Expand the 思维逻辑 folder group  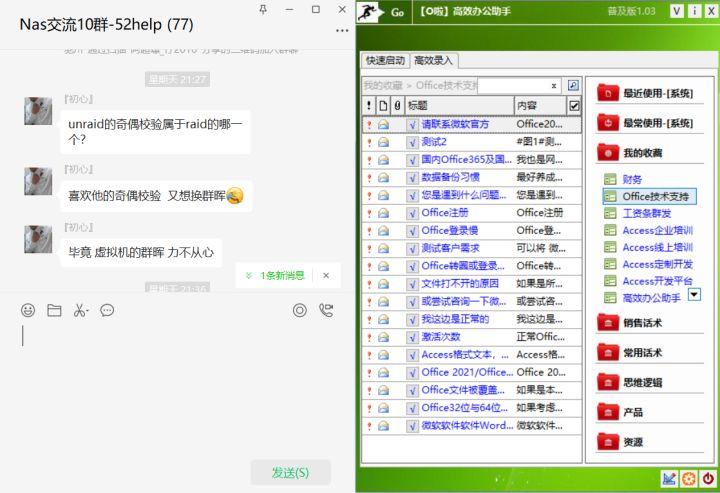coord(649,382)
